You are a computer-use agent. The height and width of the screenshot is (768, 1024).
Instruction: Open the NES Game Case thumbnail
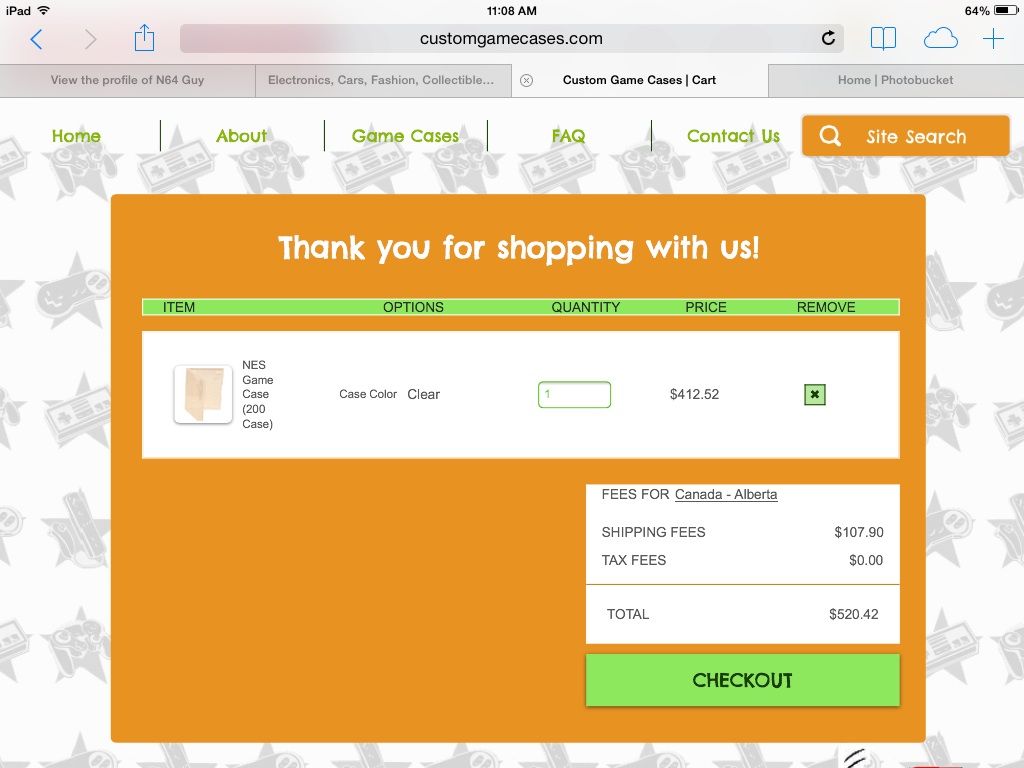pyautogui.click(x=203, y=394)
